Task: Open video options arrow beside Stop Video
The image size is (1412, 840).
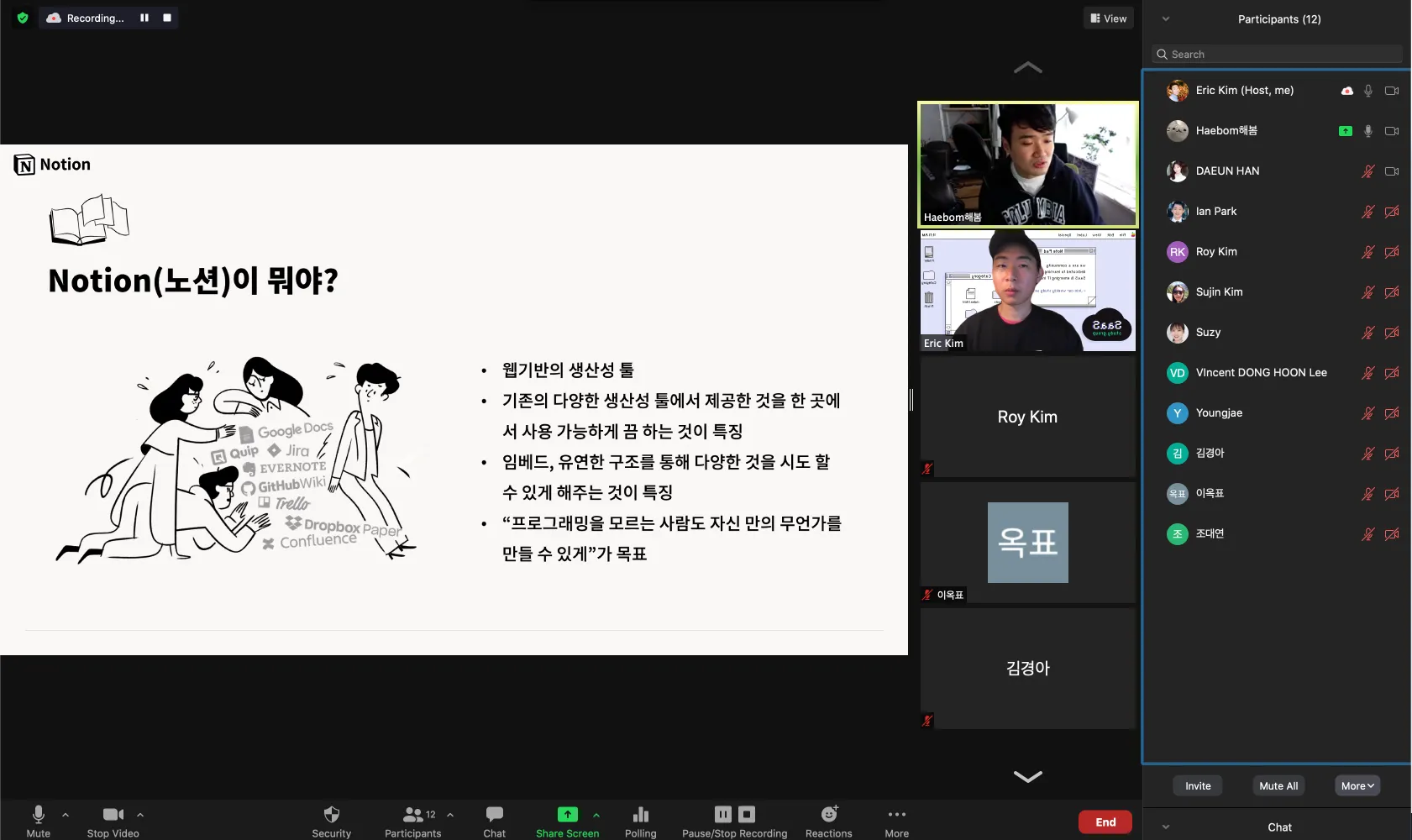Action: point(140,815)
